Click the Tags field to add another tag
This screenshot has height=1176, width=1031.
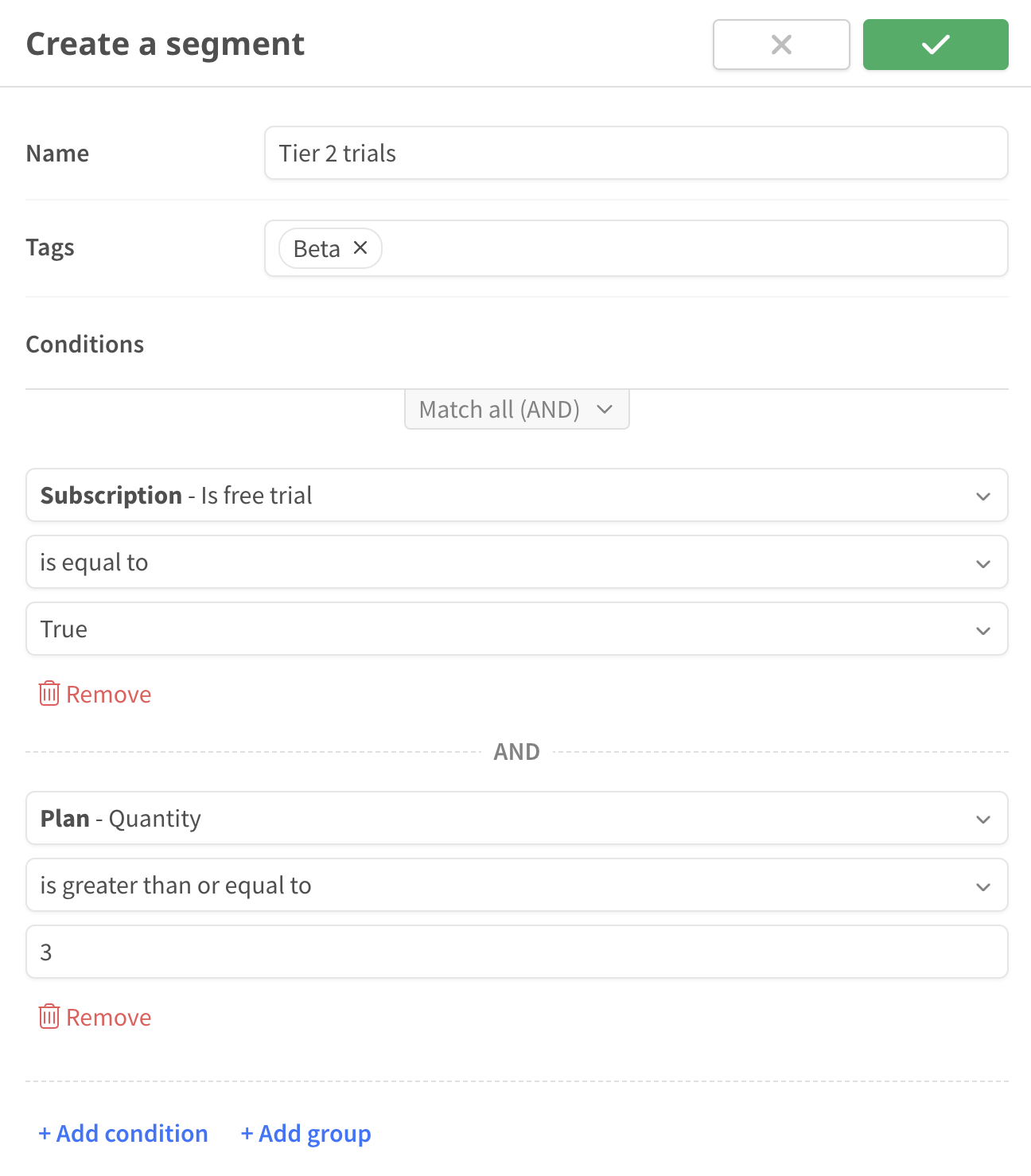coord(636,247)
